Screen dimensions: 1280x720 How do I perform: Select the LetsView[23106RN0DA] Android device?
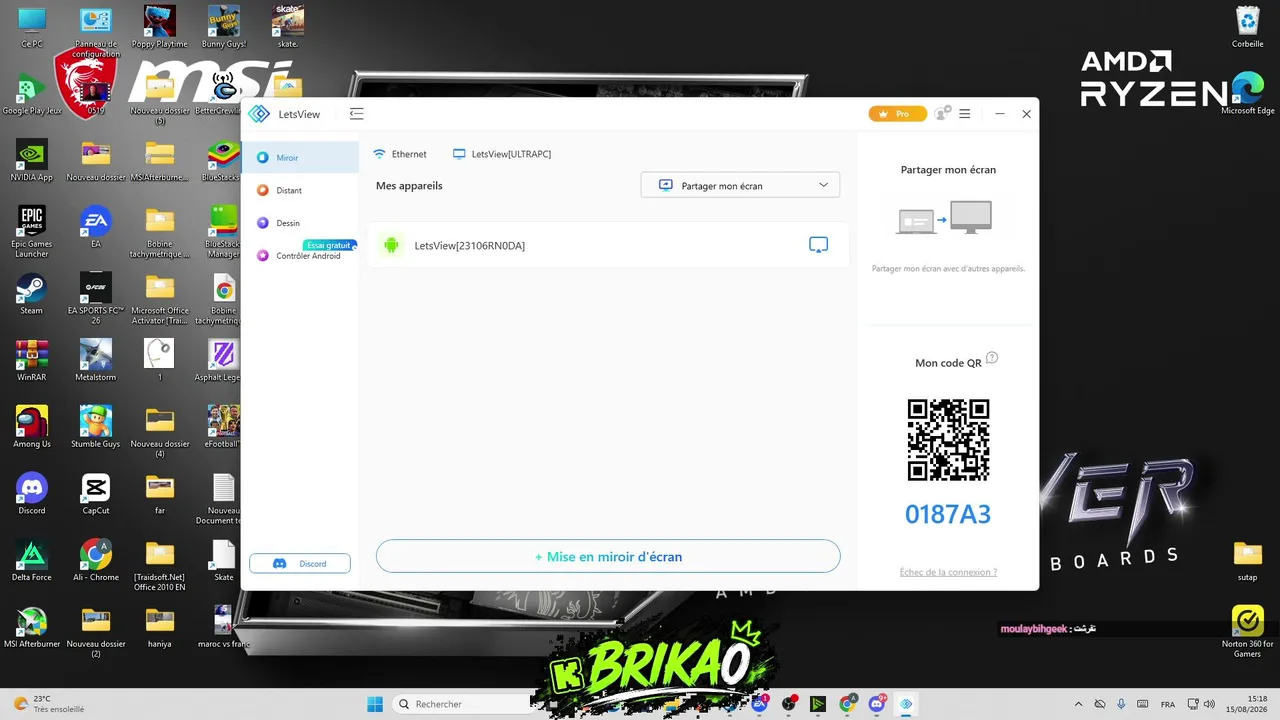(608, 245)
